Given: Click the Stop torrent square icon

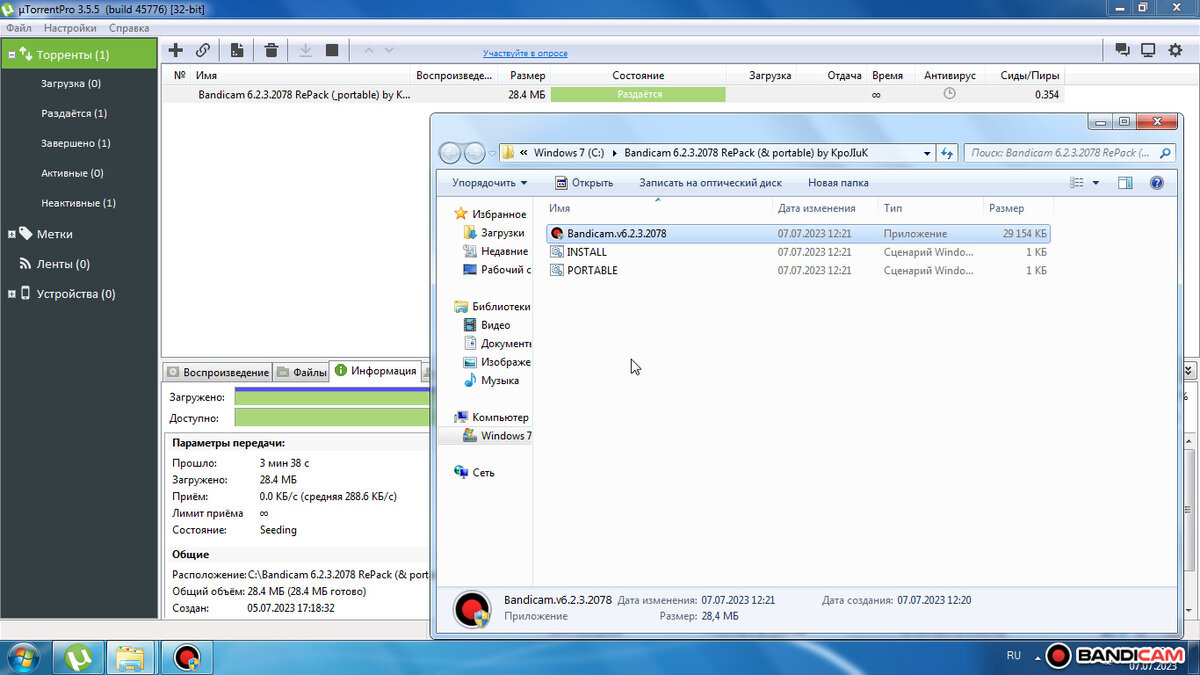Looking at the screenshot, I should pyautogui.click(x=332, y=50).
